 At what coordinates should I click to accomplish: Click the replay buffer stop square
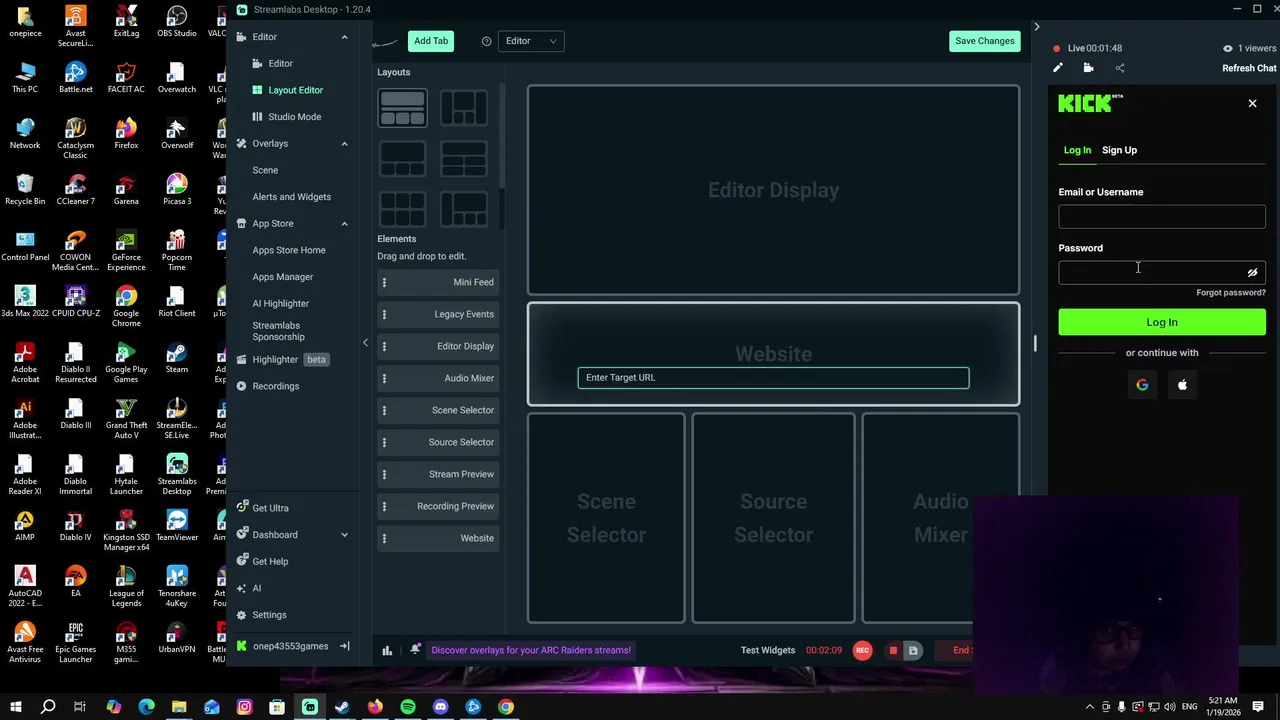893,650
